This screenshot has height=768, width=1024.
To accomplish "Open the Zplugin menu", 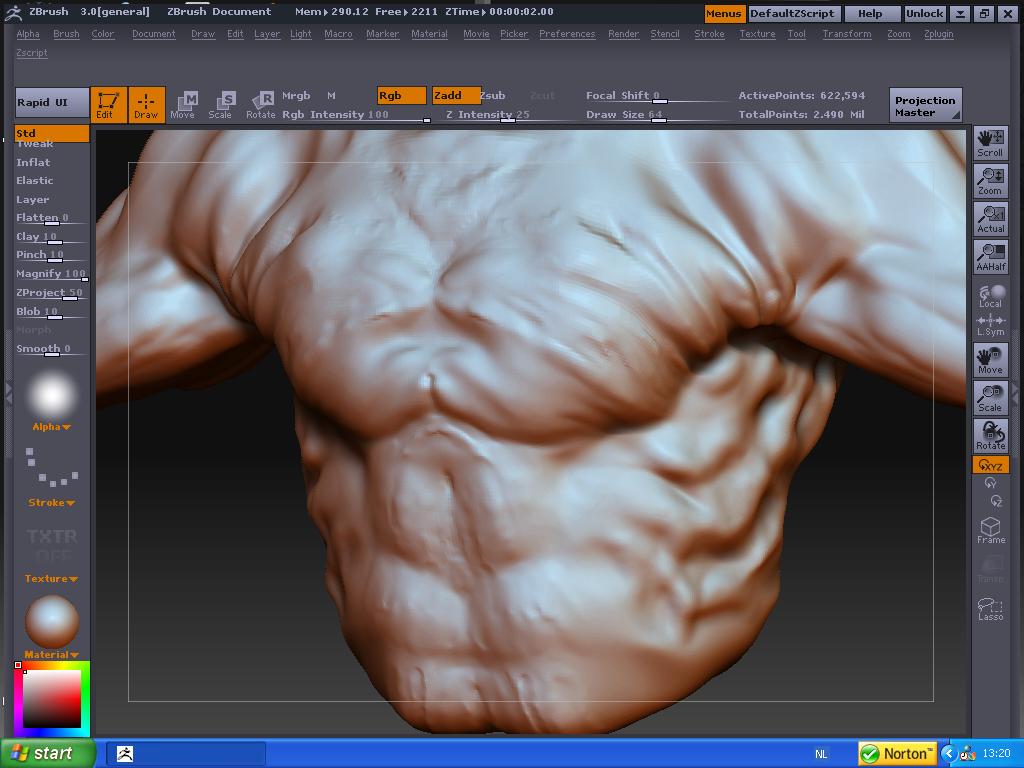I will (938, 34).
